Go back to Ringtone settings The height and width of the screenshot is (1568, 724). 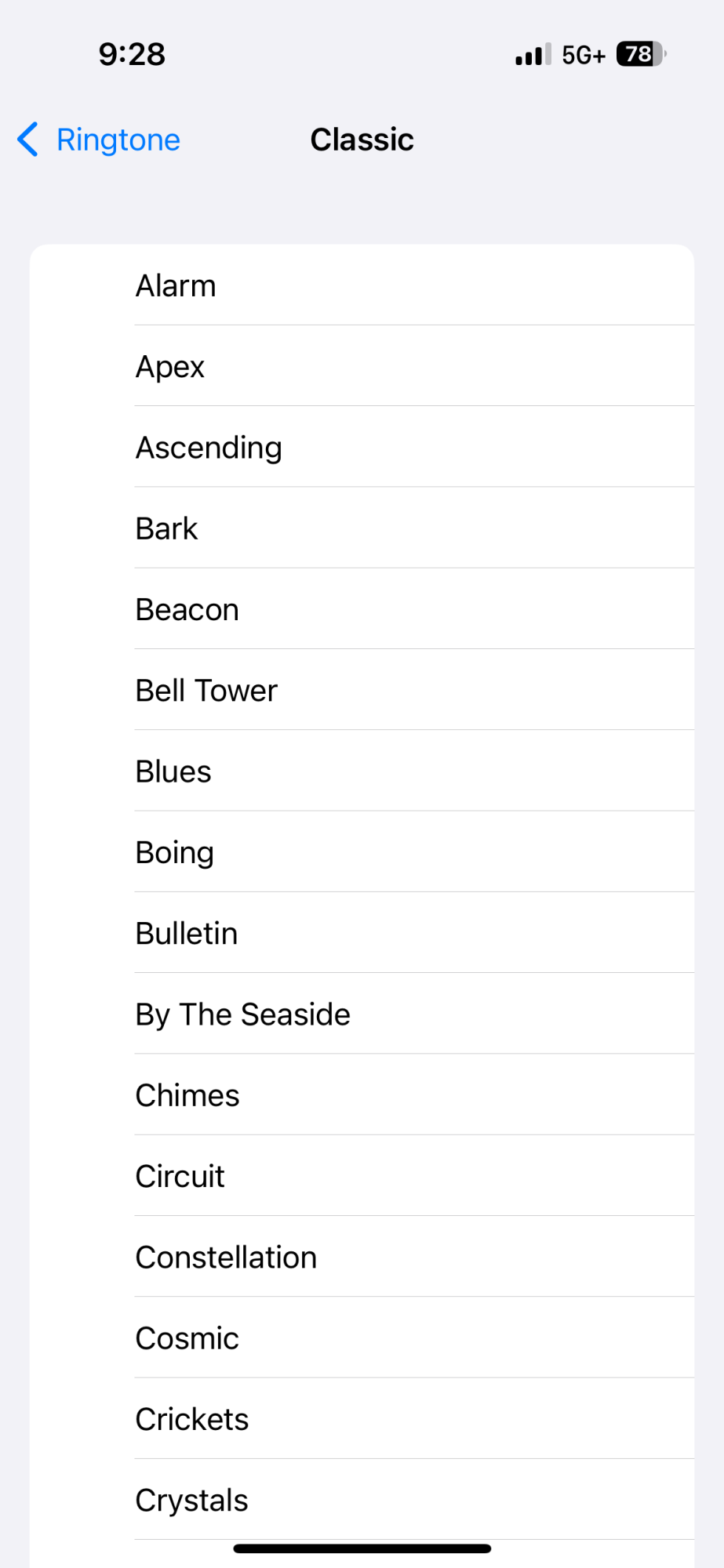[118, 140]
